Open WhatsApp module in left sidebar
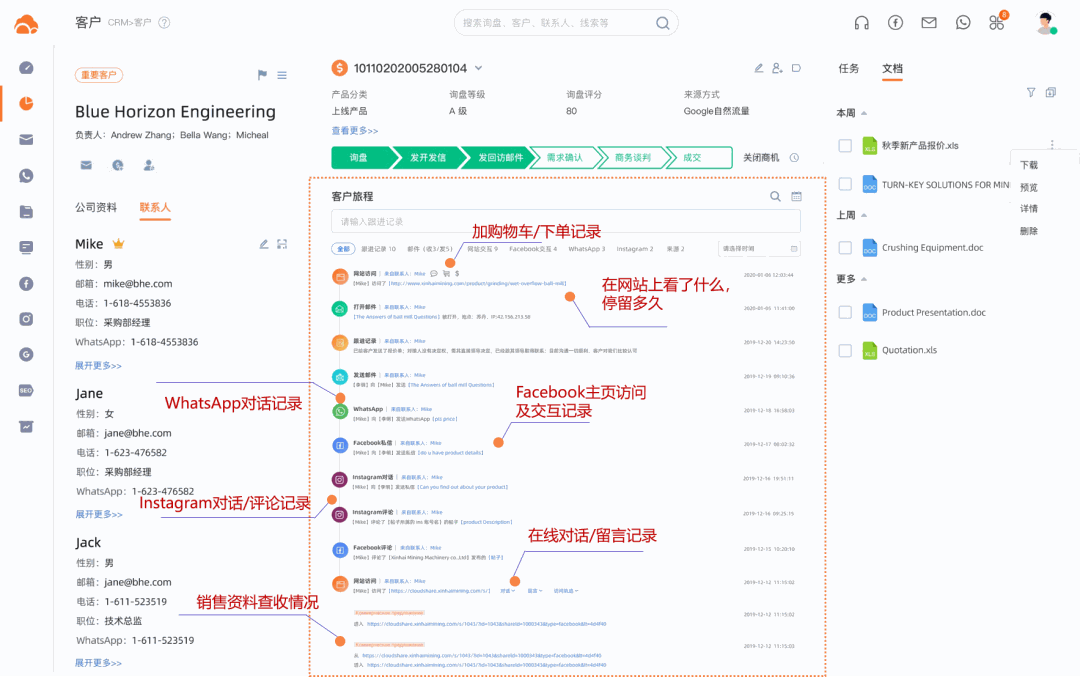This screenshot has height=677, width=1080. tap(26, 176)
